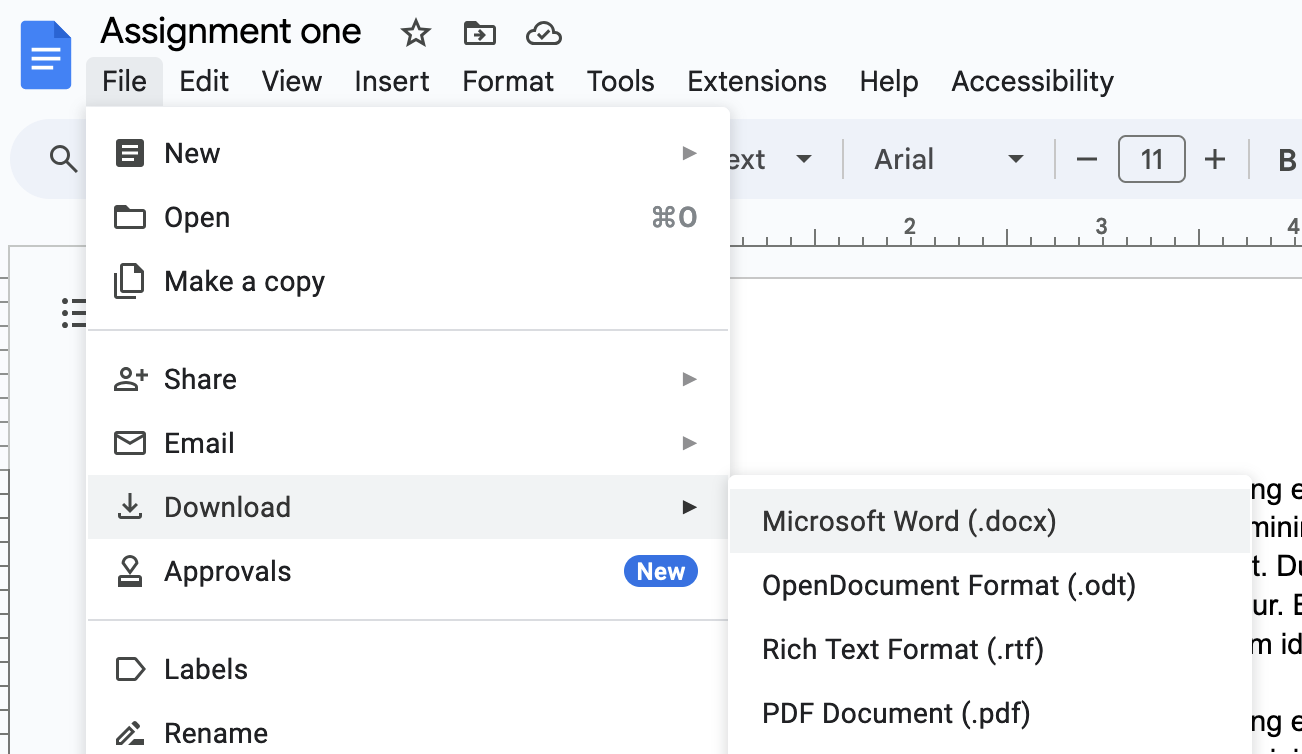Click Approvals in the File menu

[x=228, y=572]
